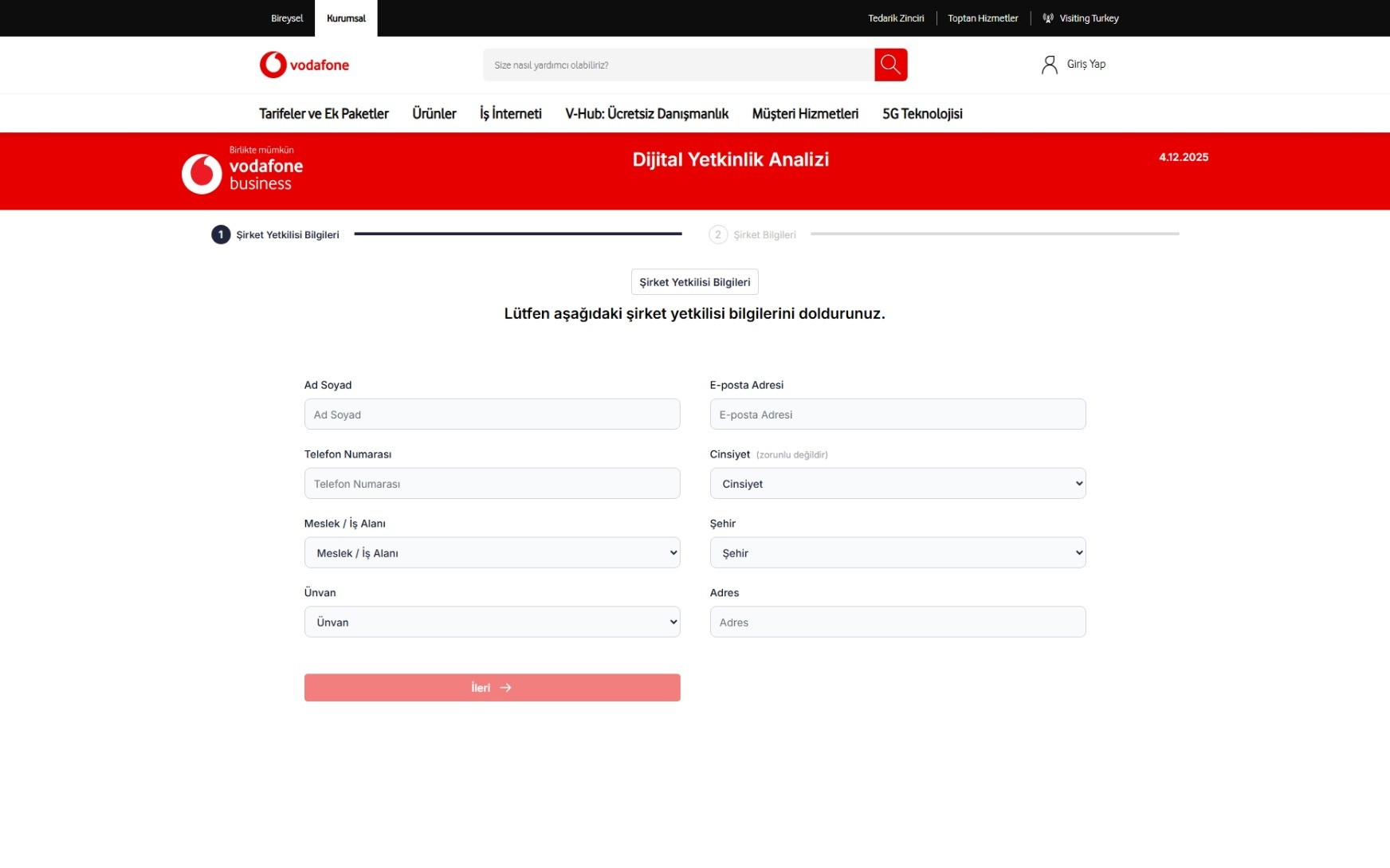Click the Vodafone logo in header
This screenshot has width=1390, height=868.
pyautogui.click(x=304, y=65)
